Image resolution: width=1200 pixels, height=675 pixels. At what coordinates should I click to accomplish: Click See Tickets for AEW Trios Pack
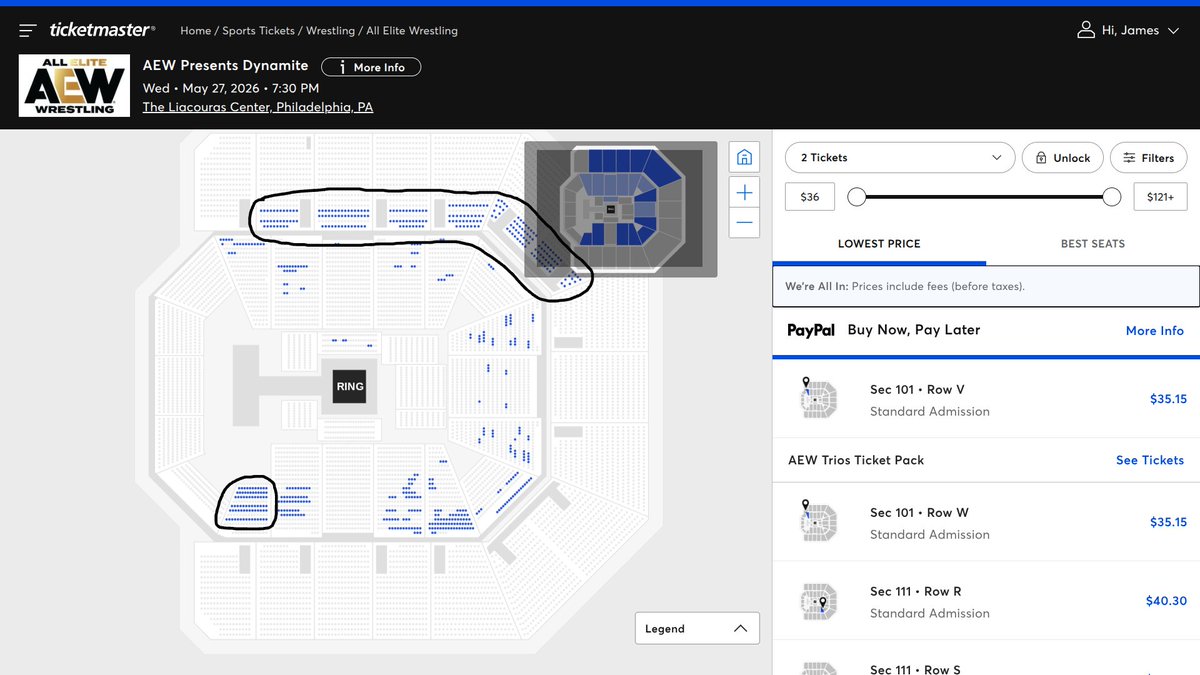tap(1150, 460)
